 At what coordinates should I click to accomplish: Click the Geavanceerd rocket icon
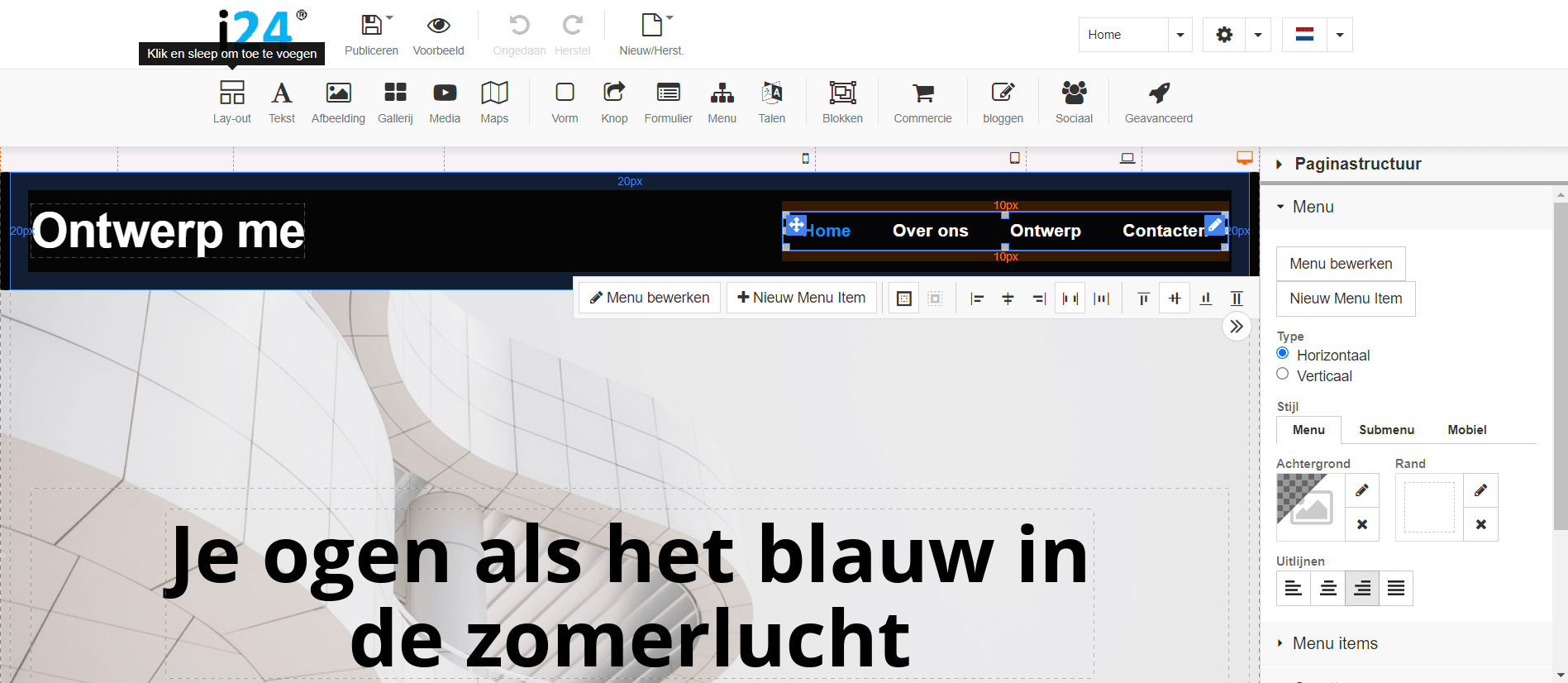tap(1158, 93)
